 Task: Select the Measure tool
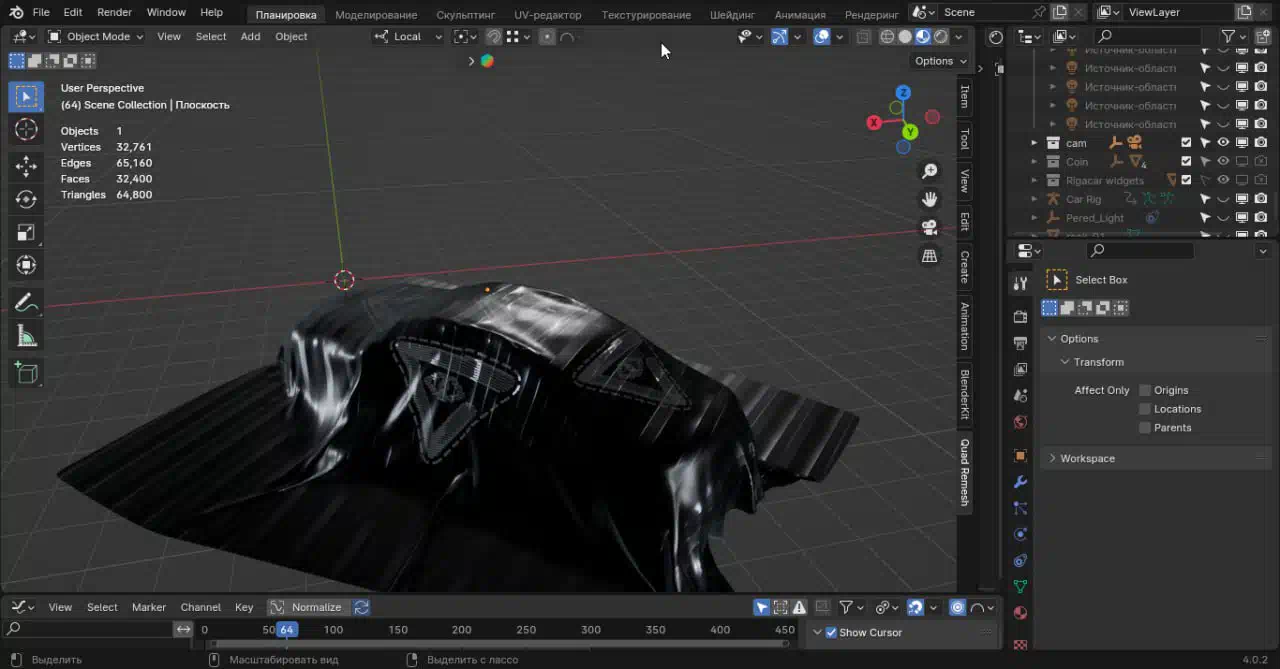coord(26,337)
